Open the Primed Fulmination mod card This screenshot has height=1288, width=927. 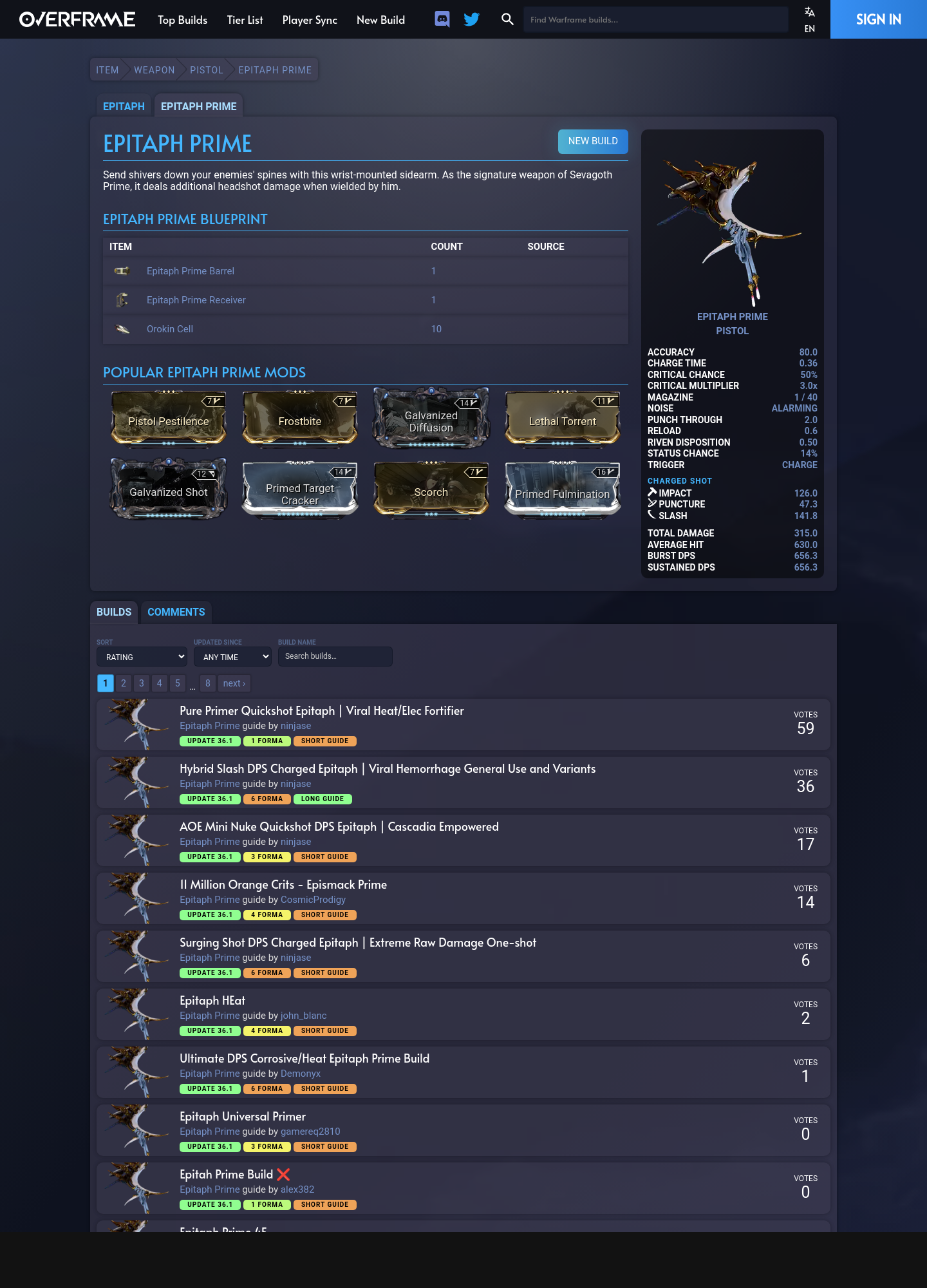[x=563, y=489]
